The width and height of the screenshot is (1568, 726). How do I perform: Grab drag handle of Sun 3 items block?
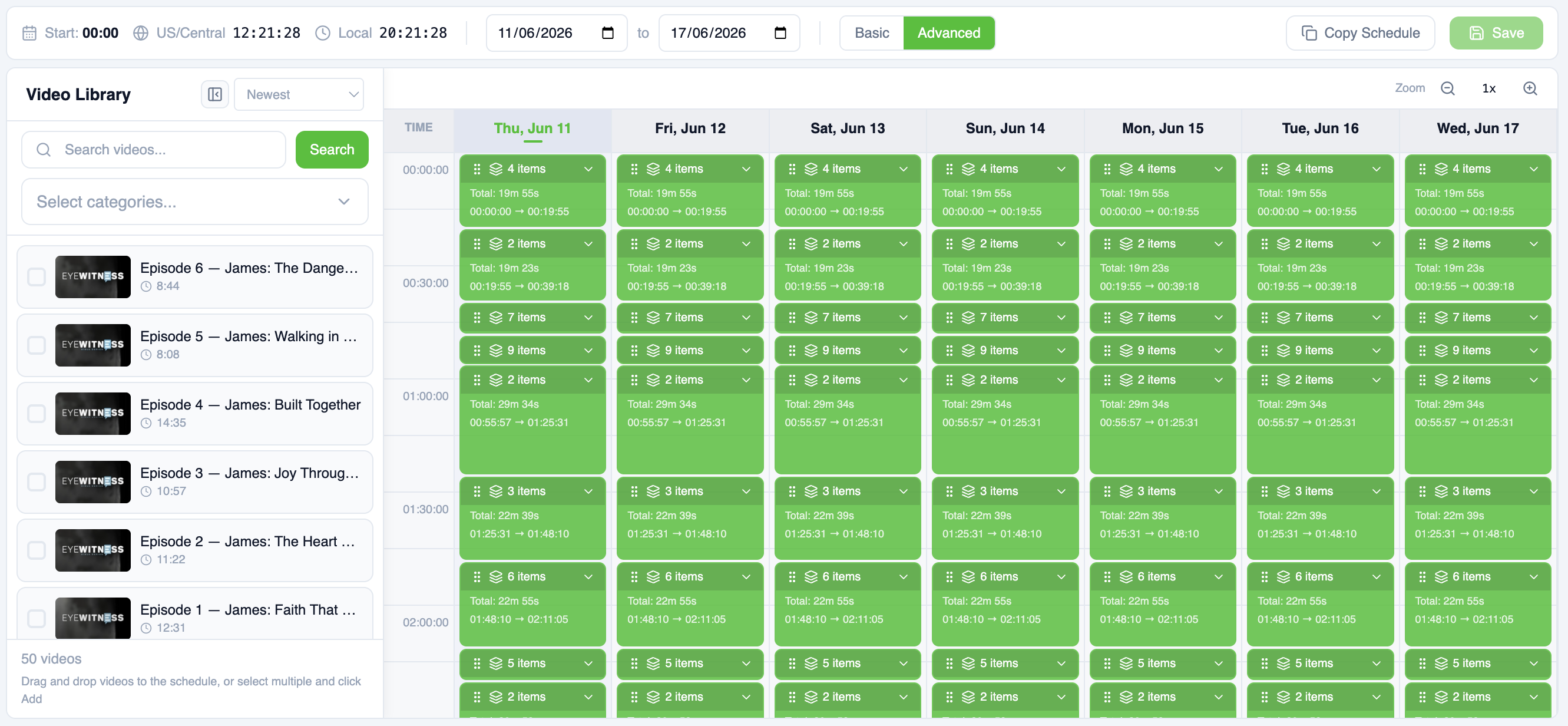tap(950, 491)
